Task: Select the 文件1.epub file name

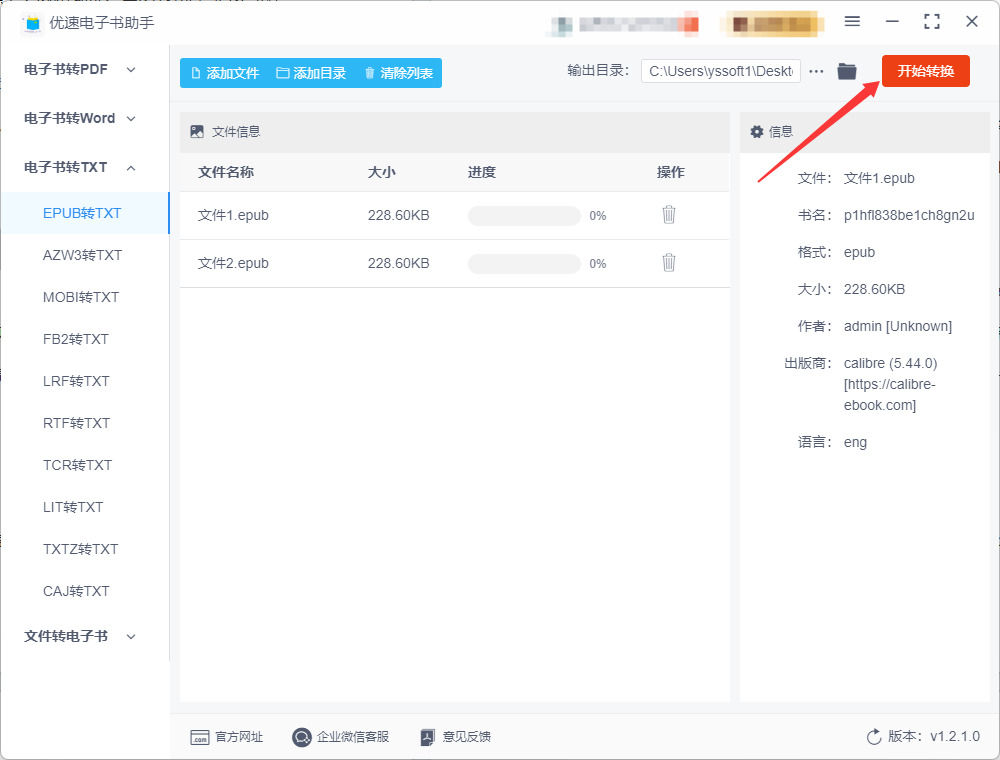Action: tap(233, 216)
